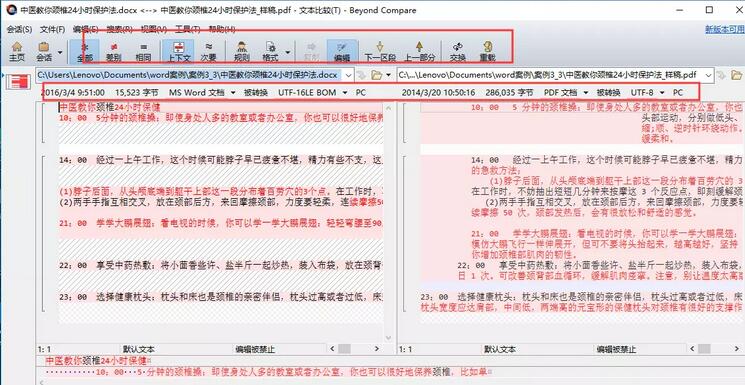Open the 工具(T) menu
Screen dimensions: 745x385
pyautogui.click(x=188, y=29)
